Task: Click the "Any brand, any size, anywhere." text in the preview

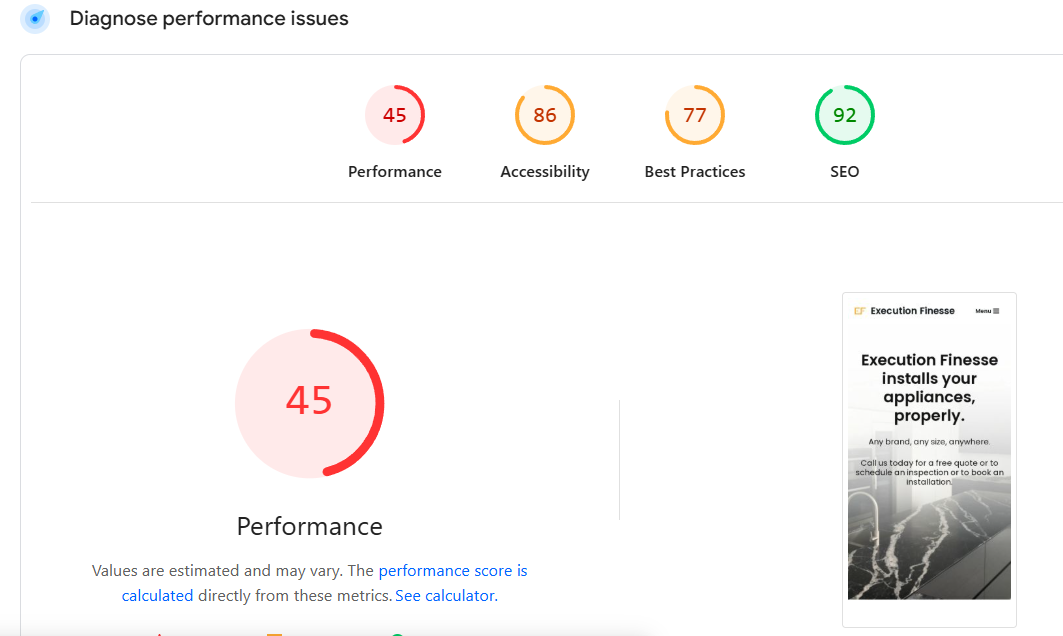Action: pyautogui.click(x=929, y=441)
